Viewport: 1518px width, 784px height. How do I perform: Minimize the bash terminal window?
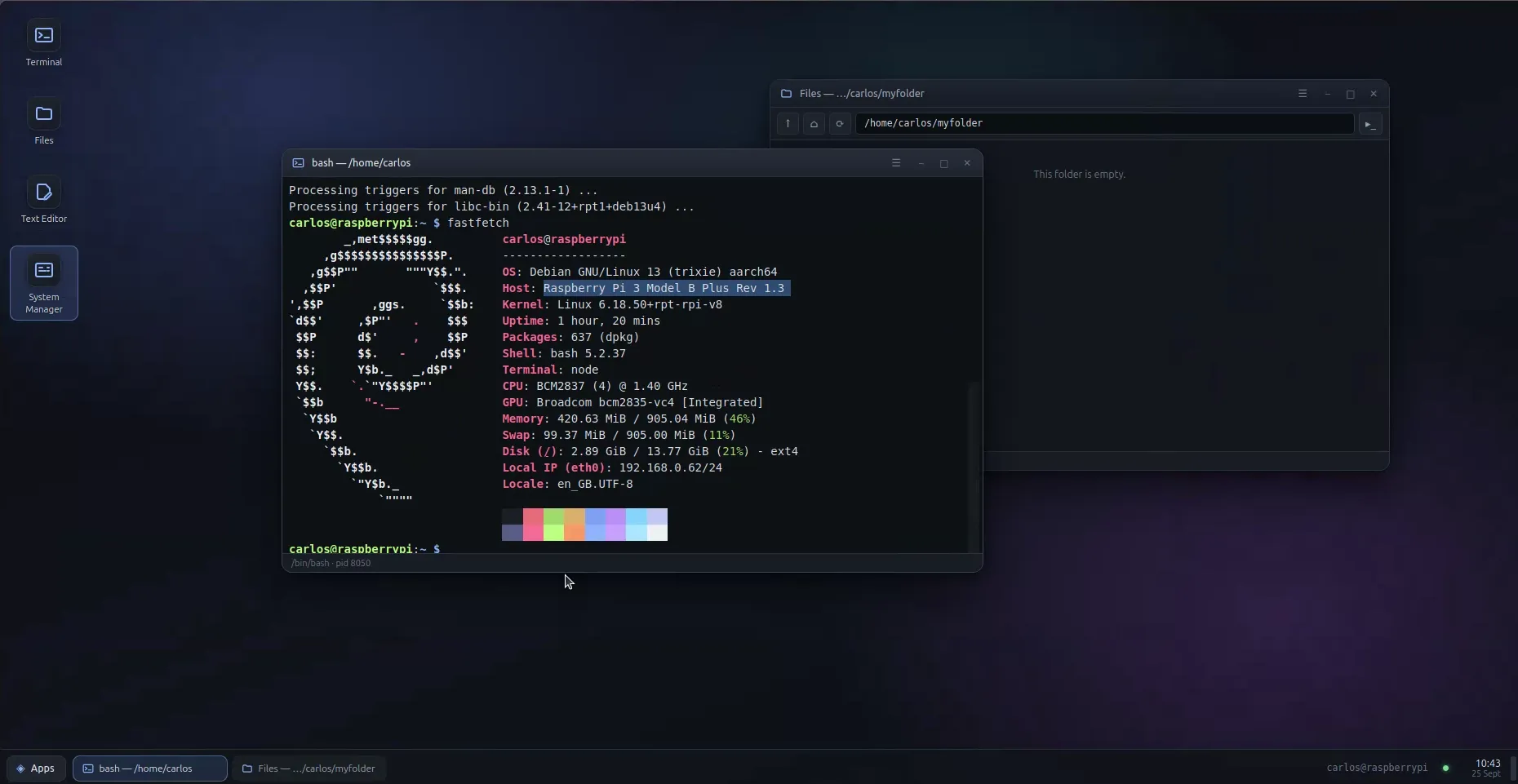921,163
